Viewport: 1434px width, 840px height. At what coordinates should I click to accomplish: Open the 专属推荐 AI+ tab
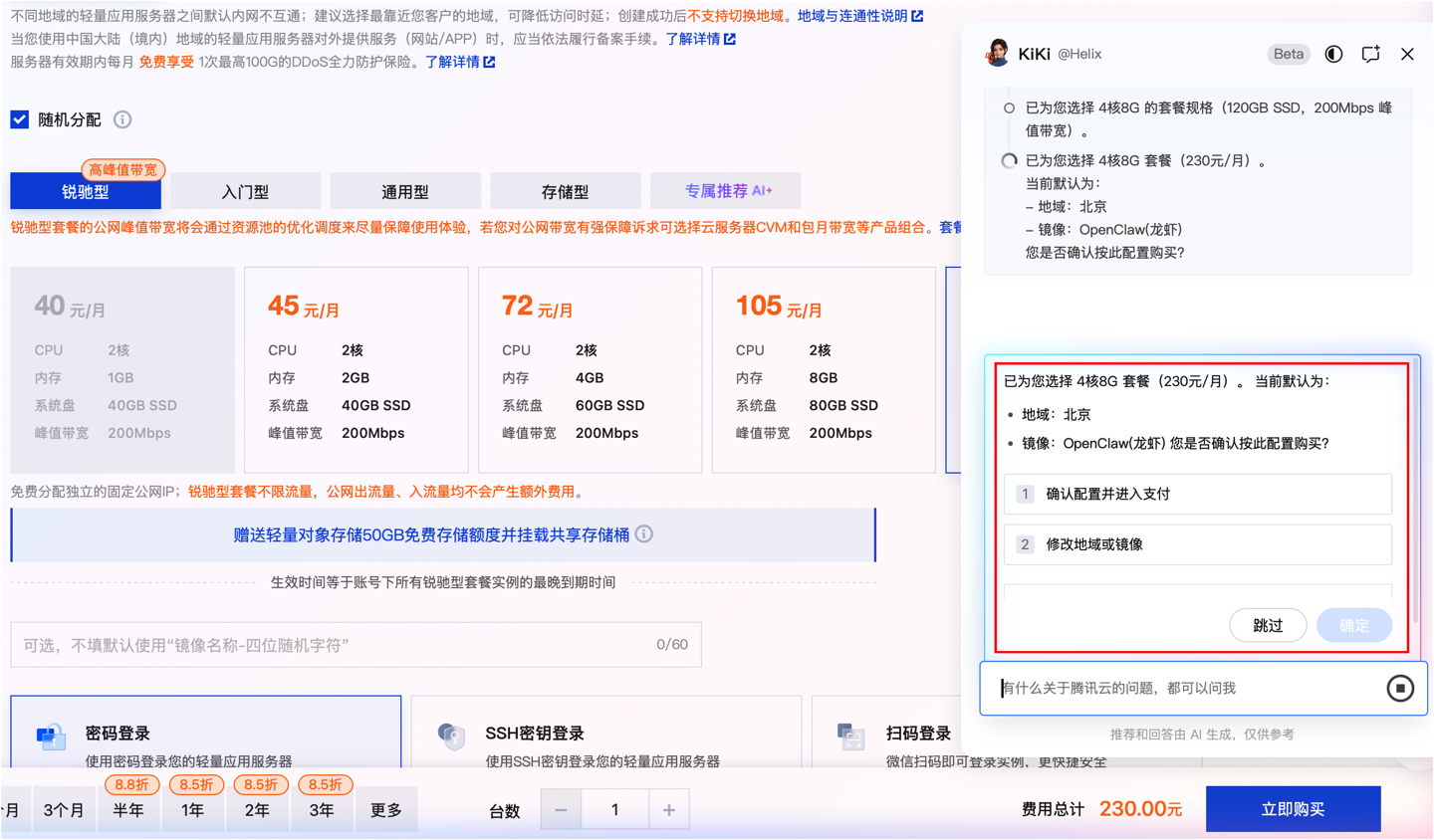[725, 191]
